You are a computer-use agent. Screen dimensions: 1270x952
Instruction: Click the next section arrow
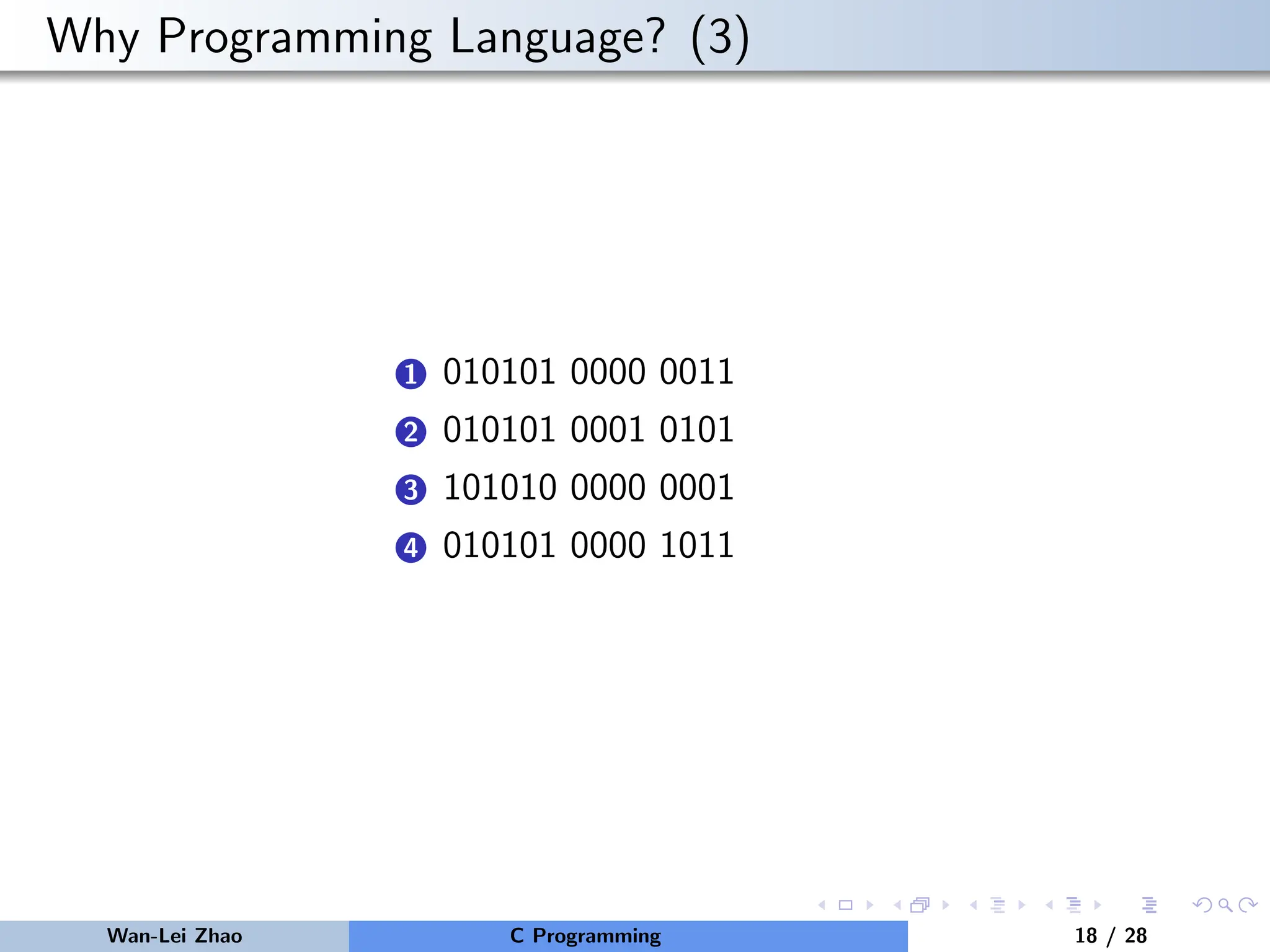pyautogui.click(x=1098, y=906)
